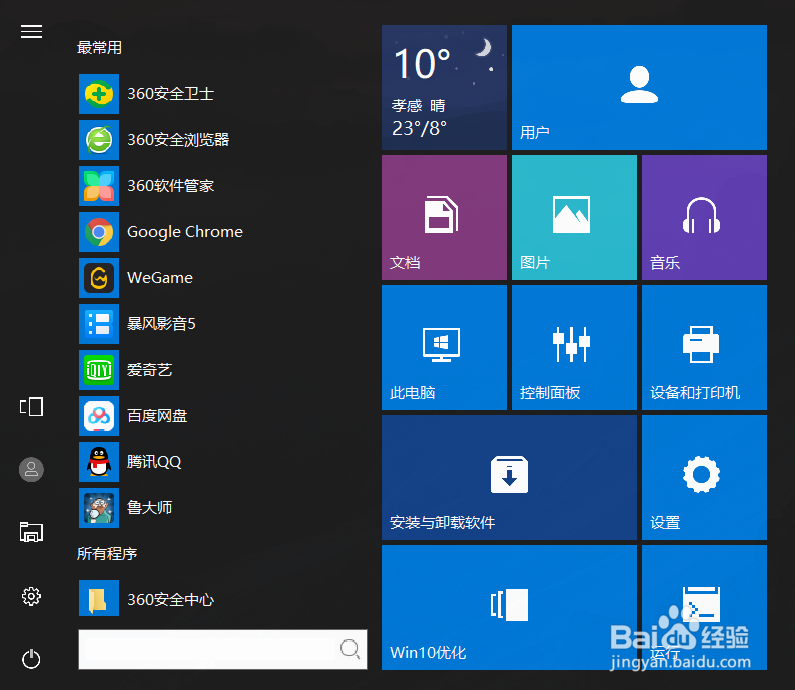Open 百度网盘 app icon
This screenshot has height=690, width=795.
99,416
